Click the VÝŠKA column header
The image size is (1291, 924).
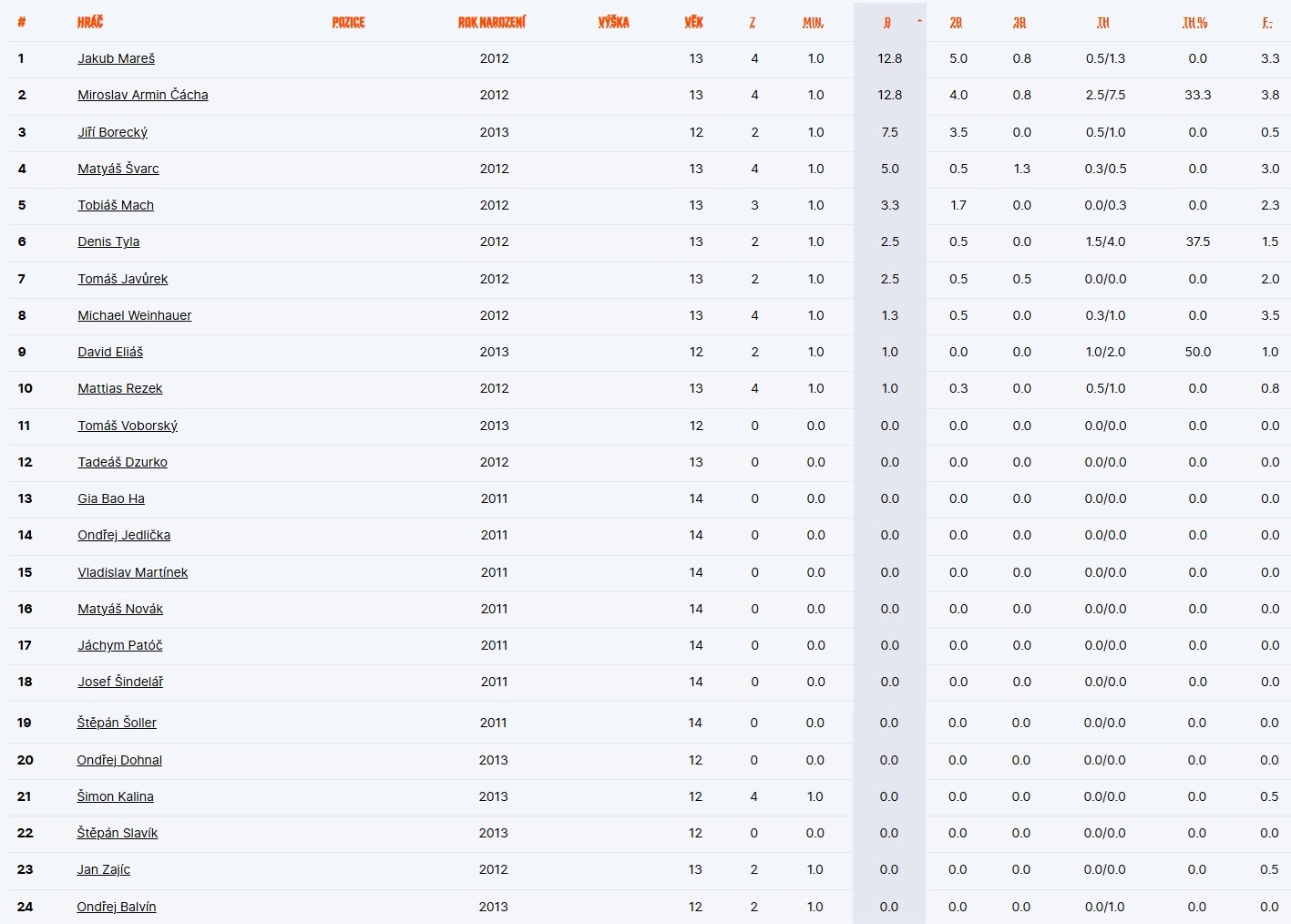(x=613, y=23)
